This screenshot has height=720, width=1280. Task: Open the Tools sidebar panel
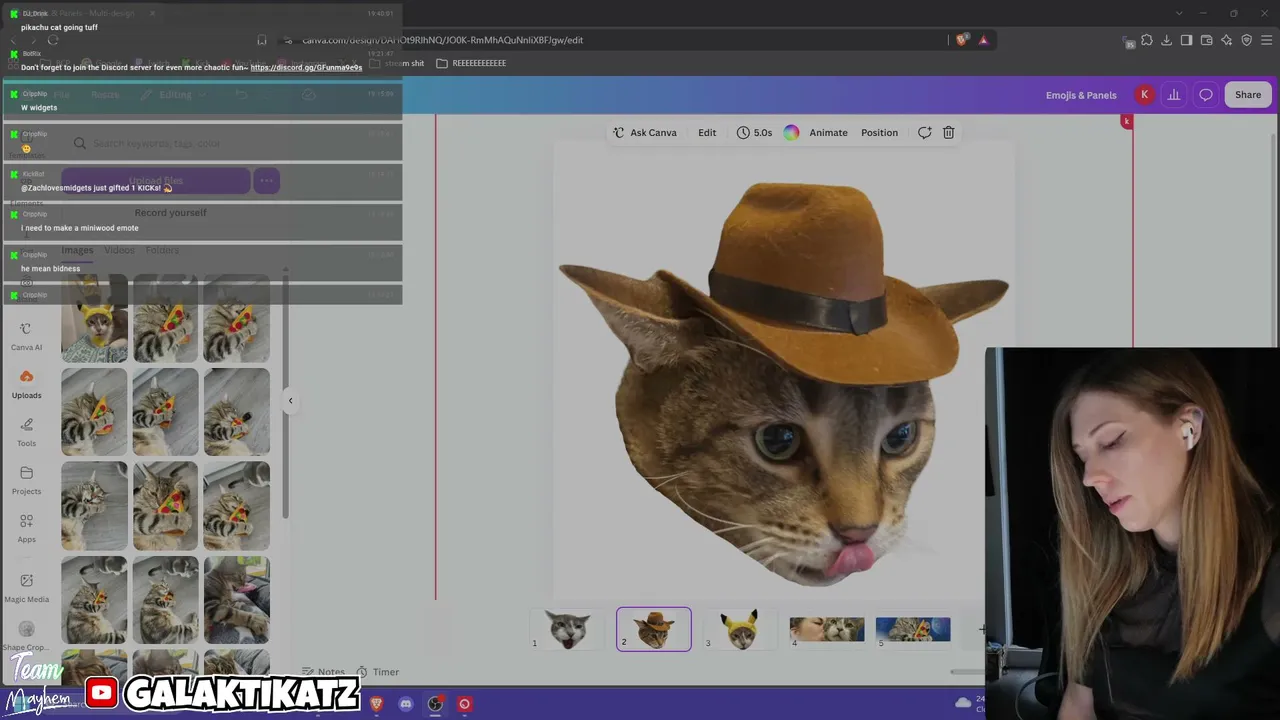coord(26,433)
